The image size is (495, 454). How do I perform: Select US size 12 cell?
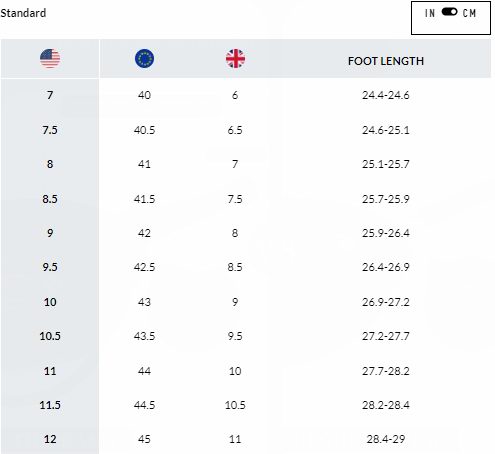click(50, 439)
